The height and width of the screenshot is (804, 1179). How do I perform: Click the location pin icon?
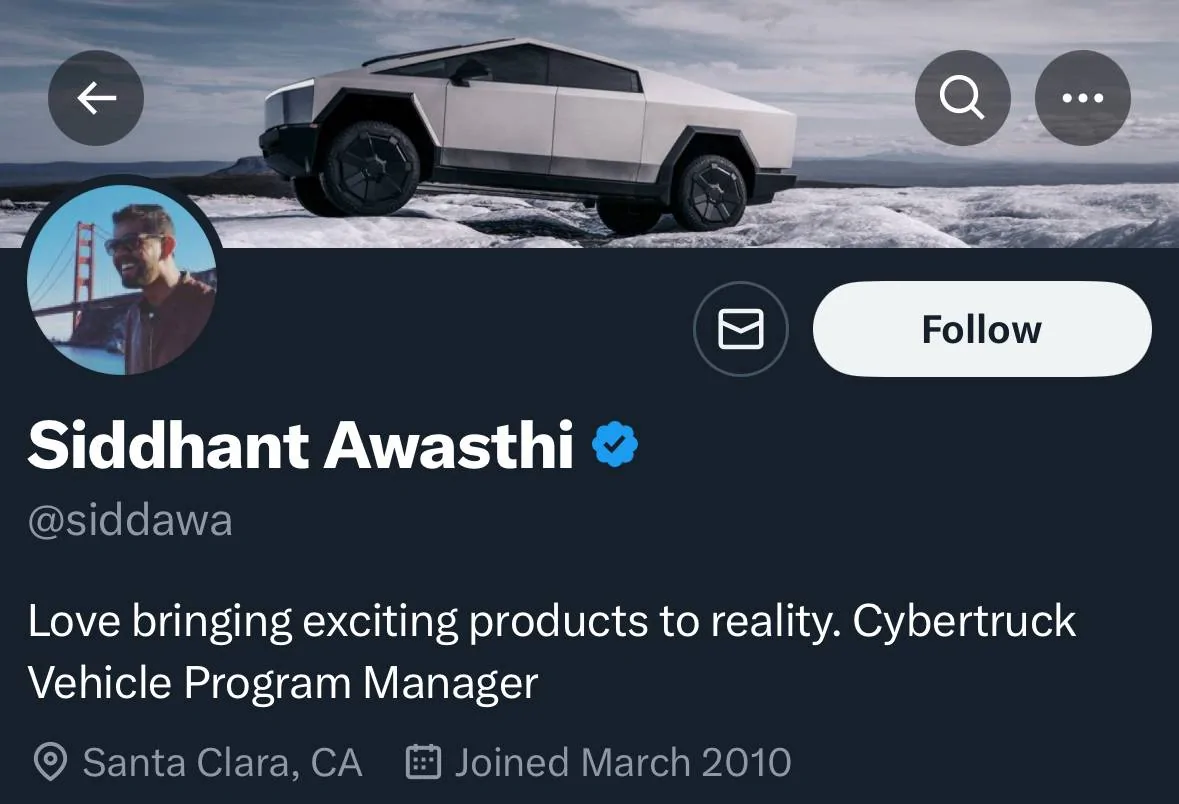(x=50, y=762)
